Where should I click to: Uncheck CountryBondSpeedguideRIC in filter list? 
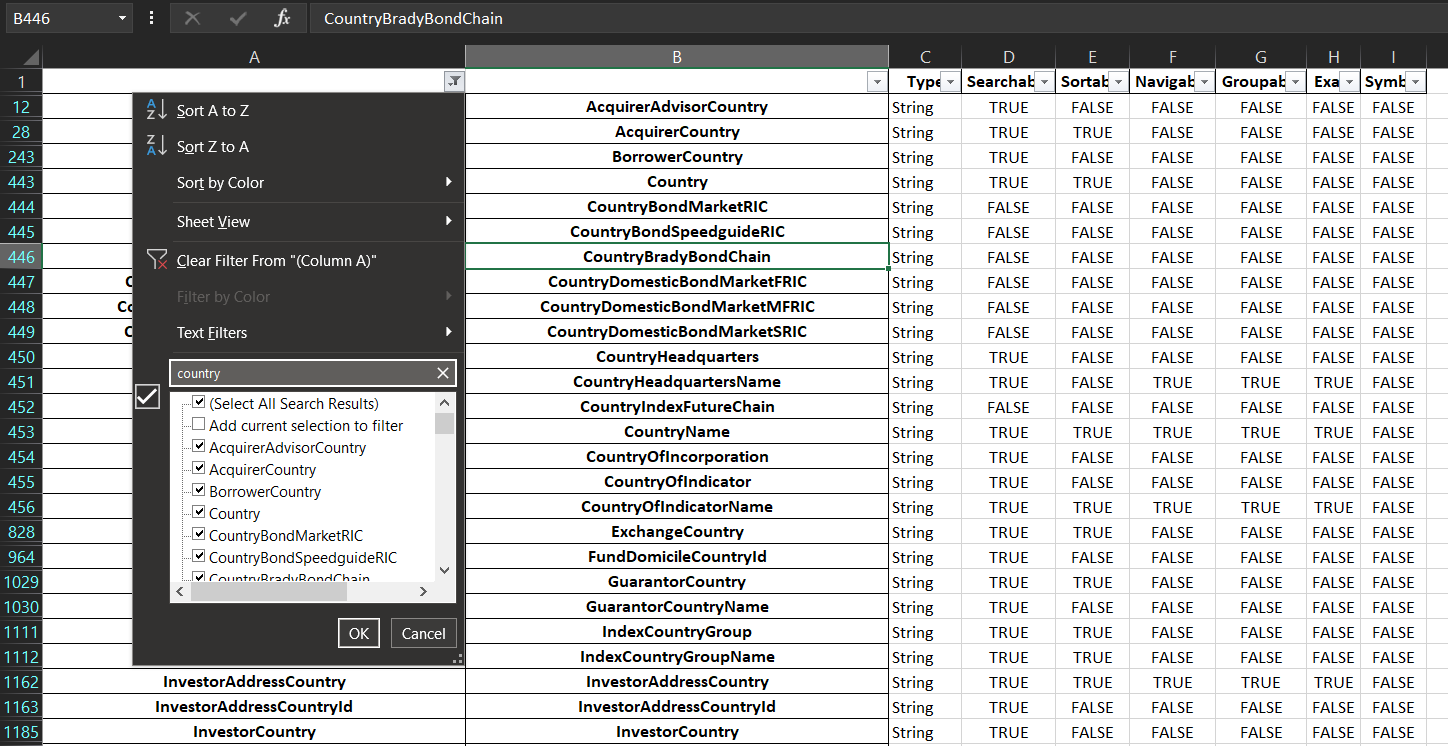(x=198, y=557)
